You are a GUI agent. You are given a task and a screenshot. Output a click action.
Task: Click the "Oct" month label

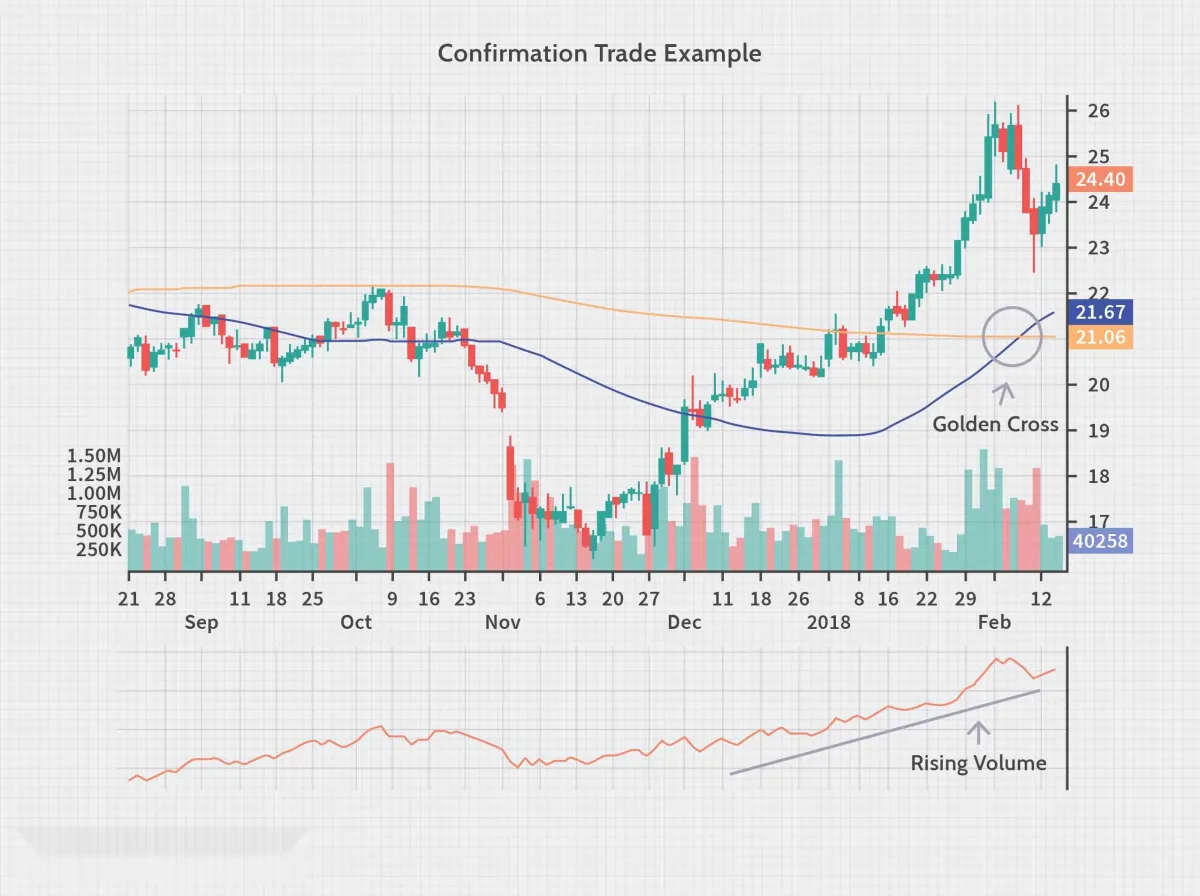point(355,622)
